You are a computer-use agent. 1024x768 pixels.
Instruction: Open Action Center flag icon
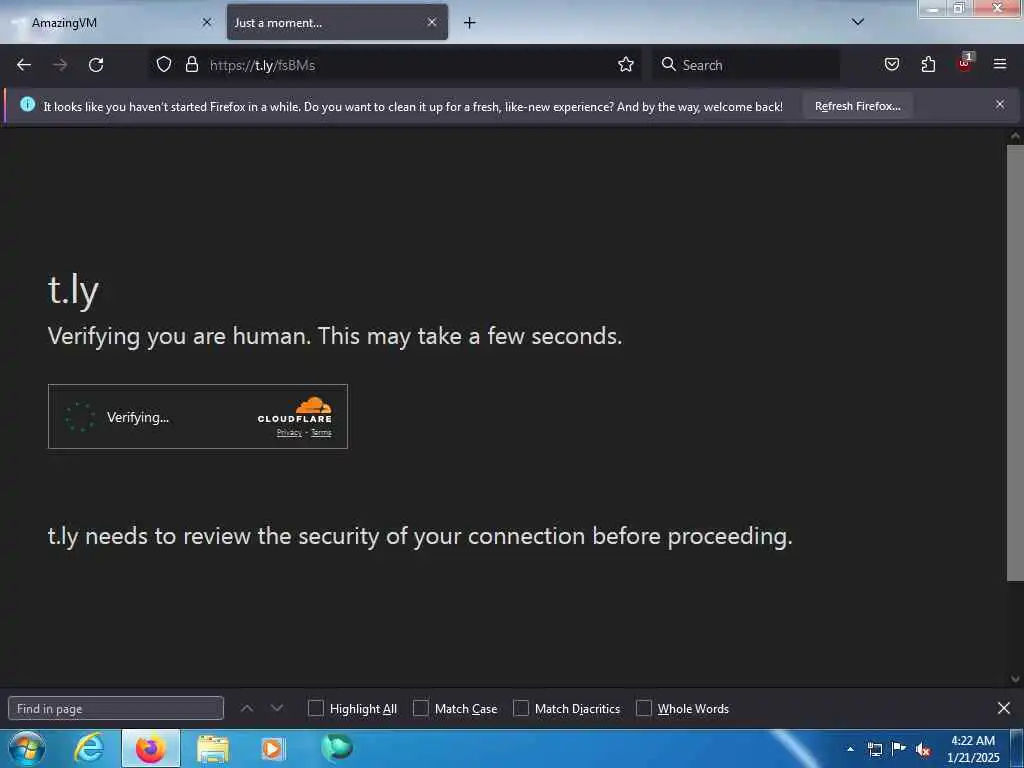[899, 748]
